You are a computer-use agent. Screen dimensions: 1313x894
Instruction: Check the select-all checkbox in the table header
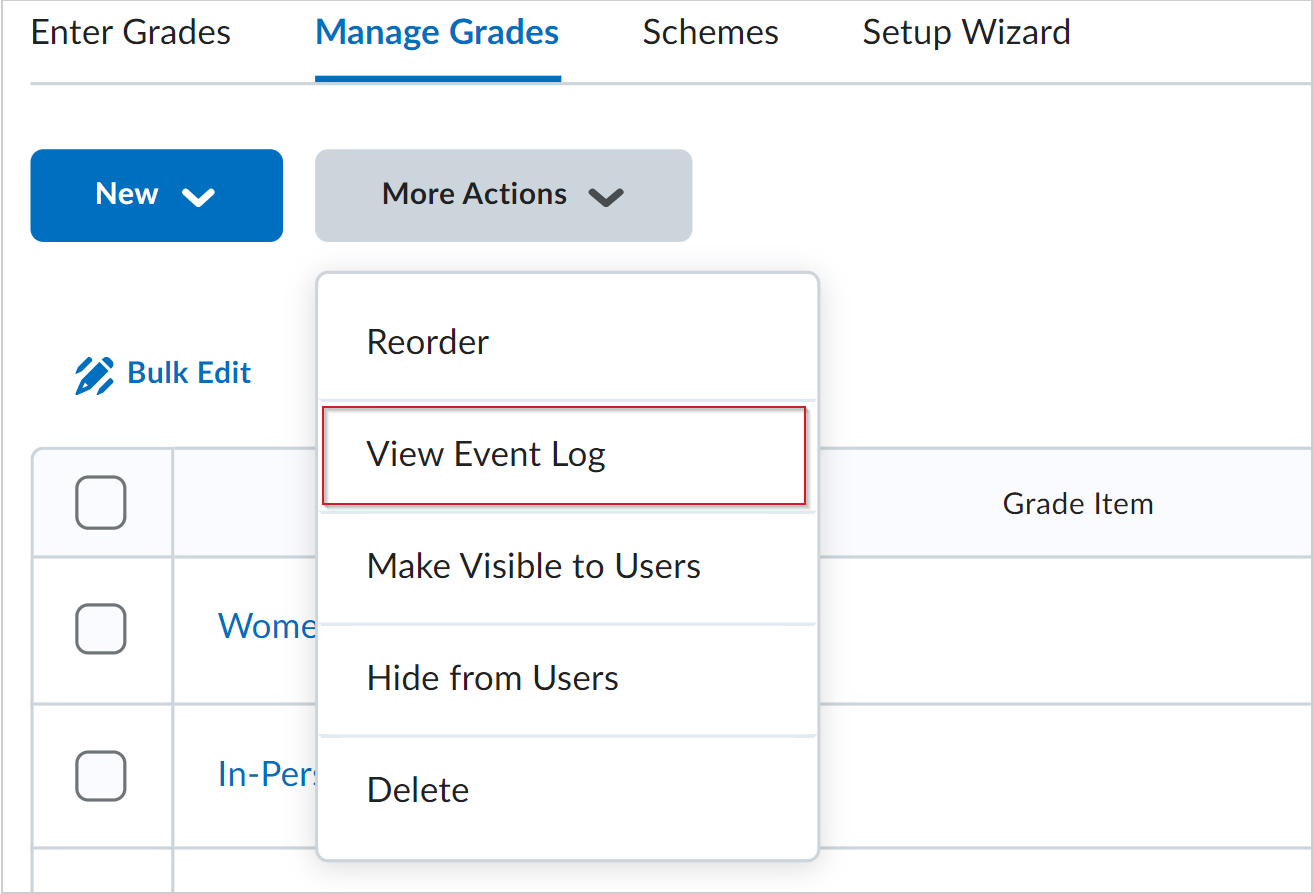[100, 503]
